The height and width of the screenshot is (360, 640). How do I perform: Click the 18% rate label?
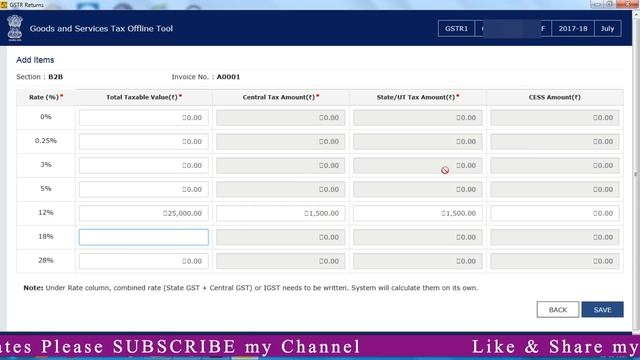(x=46, y=236)
